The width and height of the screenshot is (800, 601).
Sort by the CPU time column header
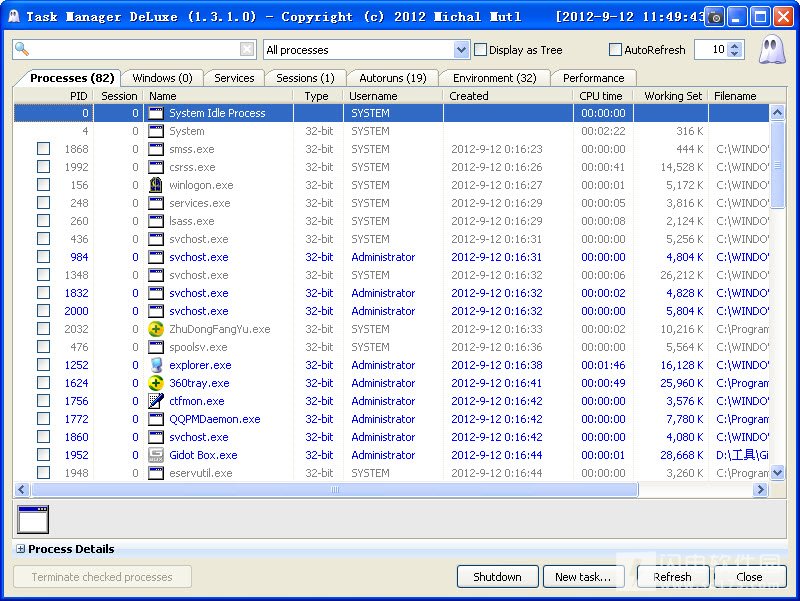(x=603, y=96)
